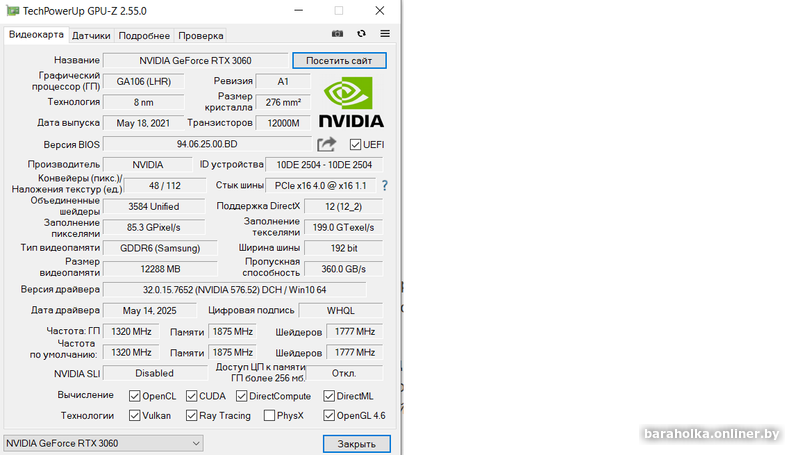800x455 pixels.
Task: Toggle the OpenGL 4.6 checkbox
Action: pos(329,416)
